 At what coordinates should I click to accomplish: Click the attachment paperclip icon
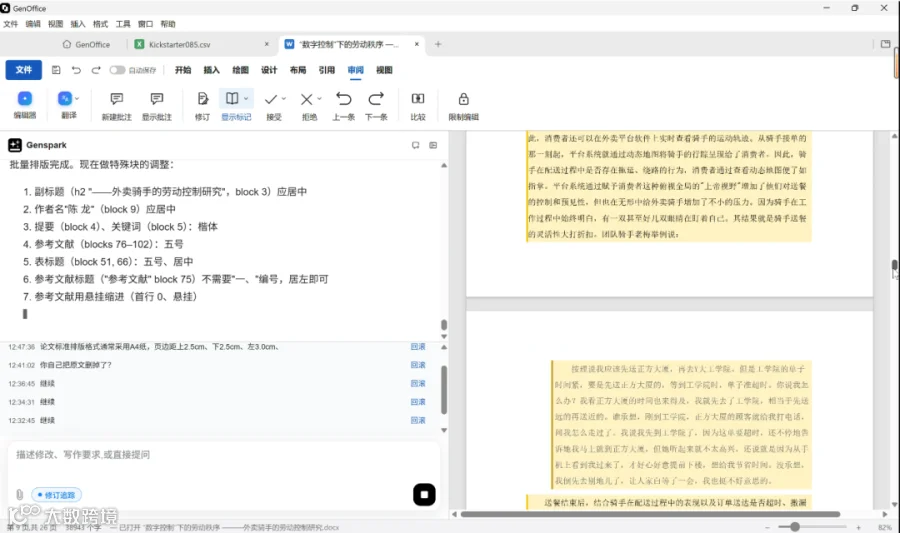click(x=20, y=495)
